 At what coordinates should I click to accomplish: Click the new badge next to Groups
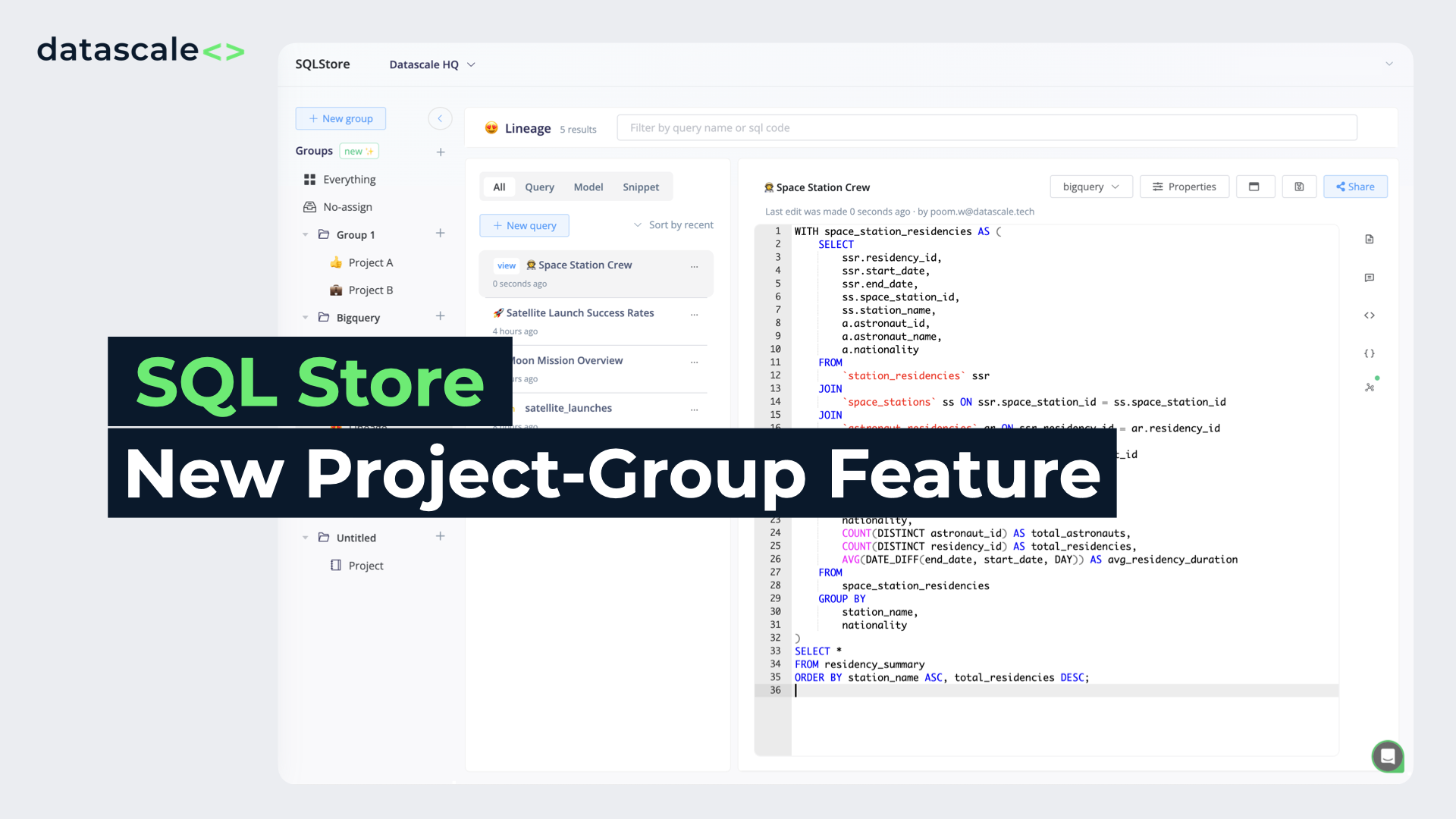tap(359, 151)
